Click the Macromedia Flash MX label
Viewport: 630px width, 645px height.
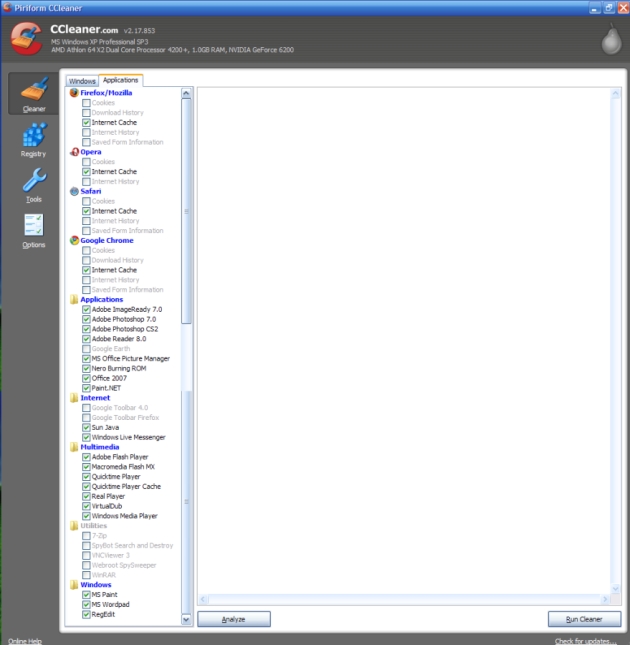pos(123,467)
